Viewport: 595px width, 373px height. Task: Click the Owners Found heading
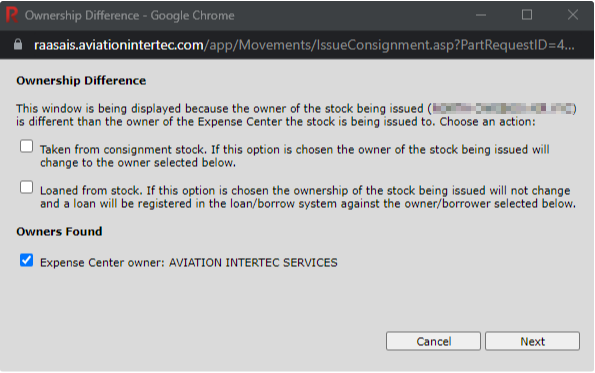[59, 231]
